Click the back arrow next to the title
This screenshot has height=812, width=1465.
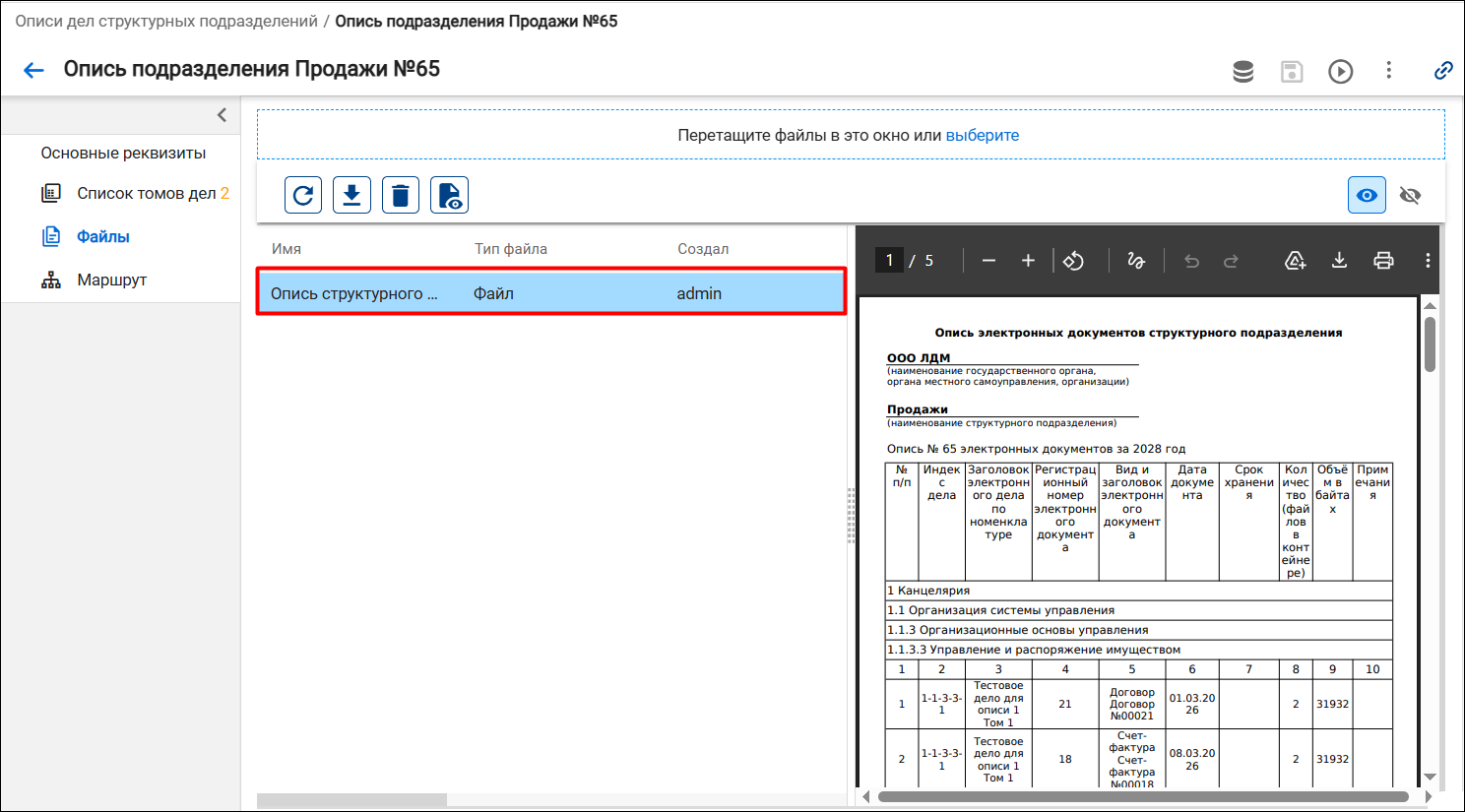click(33, 70)
